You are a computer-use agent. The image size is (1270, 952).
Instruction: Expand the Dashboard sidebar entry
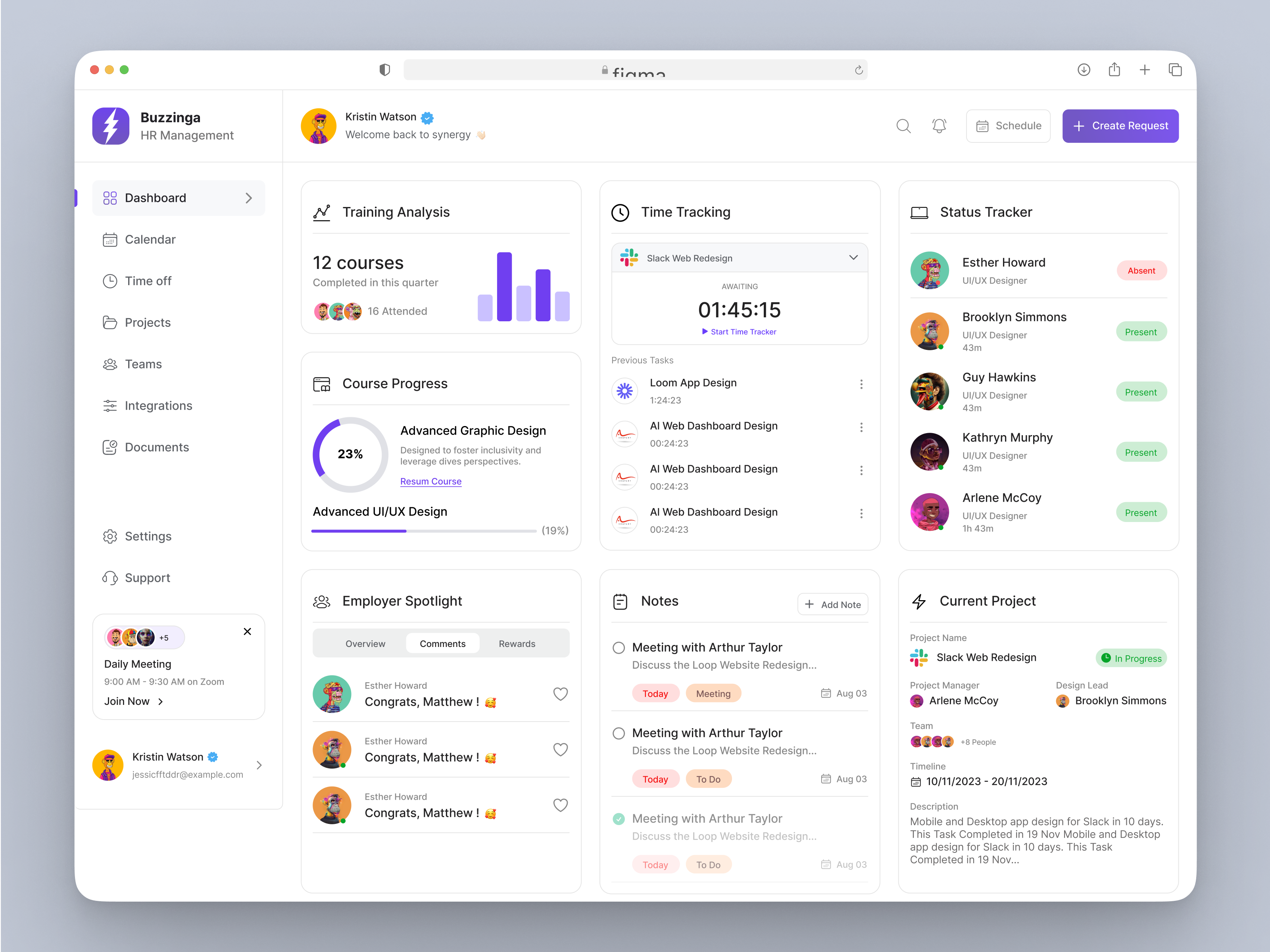[249, 198]
